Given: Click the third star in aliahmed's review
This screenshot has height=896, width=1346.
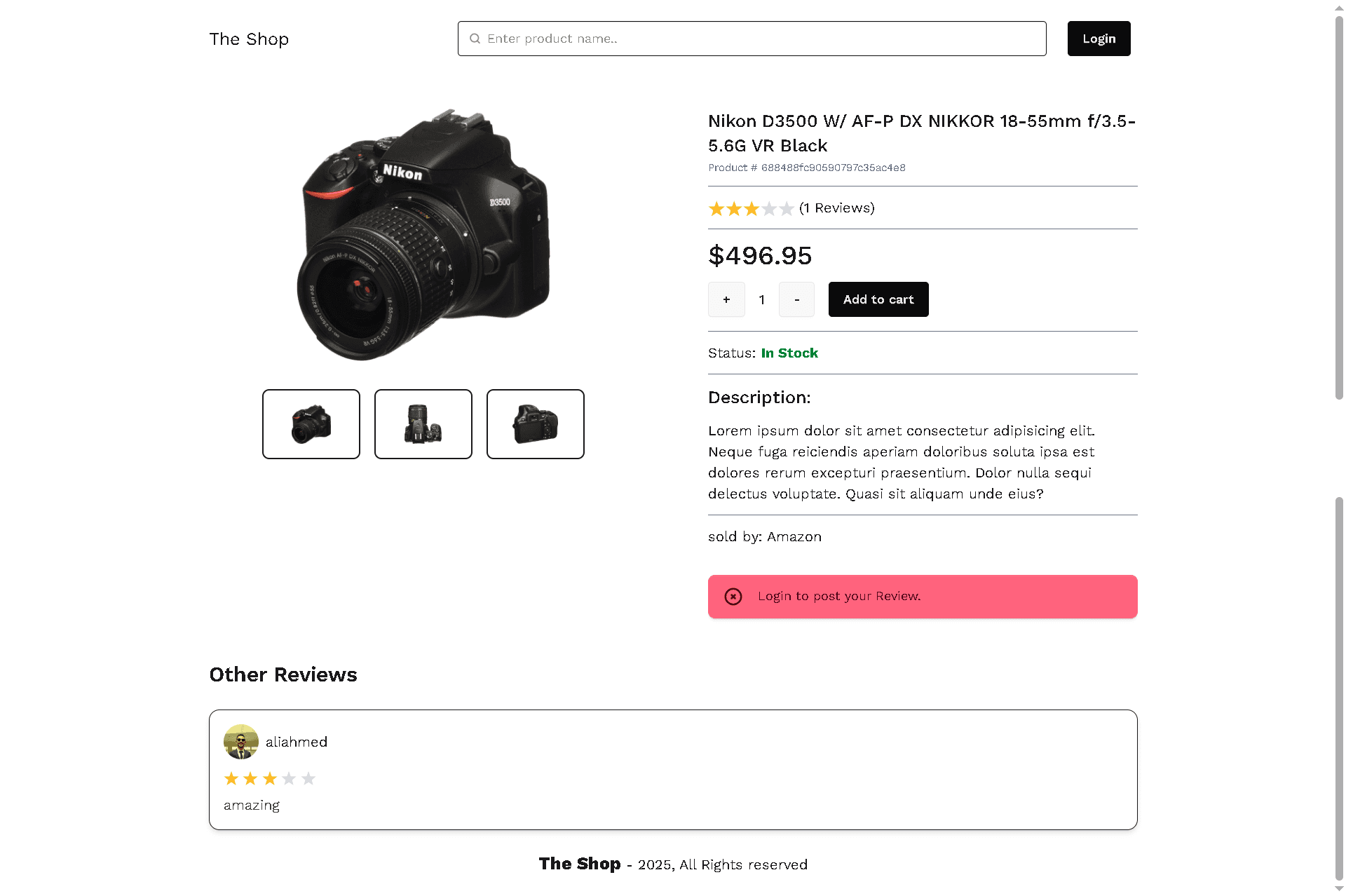Looking at the screenshot, I should point(270,779).
